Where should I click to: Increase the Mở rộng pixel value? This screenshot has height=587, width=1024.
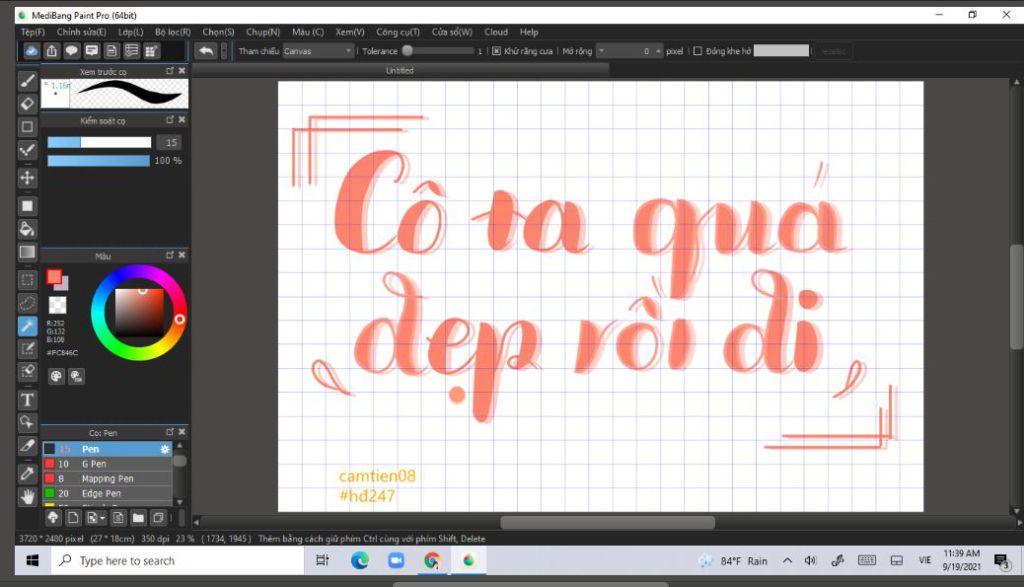coord(658,51)
